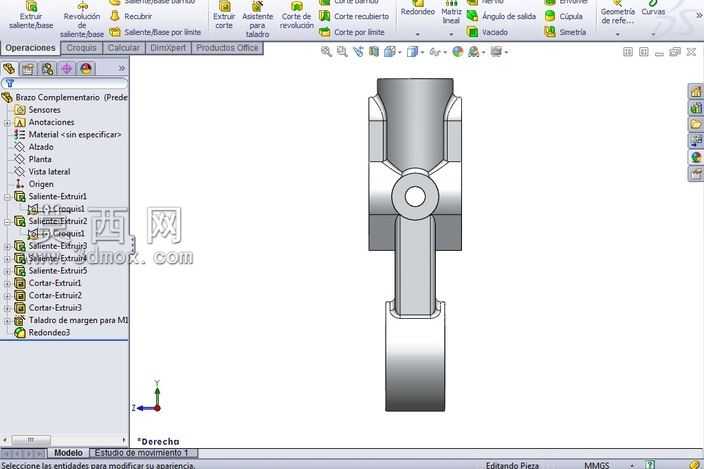
Task: Open the ConfigurationManager panel tab
Action: point(47,69)
